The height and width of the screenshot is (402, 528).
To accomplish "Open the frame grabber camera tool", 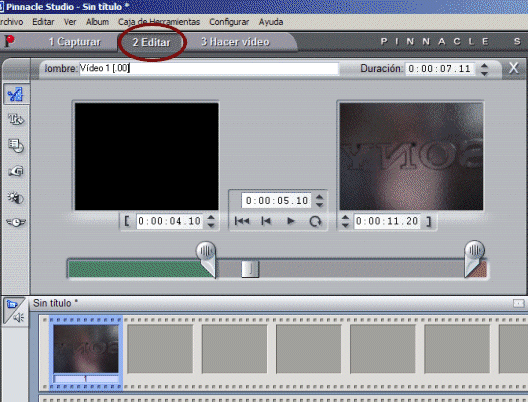I will click(x=15, y=171).
